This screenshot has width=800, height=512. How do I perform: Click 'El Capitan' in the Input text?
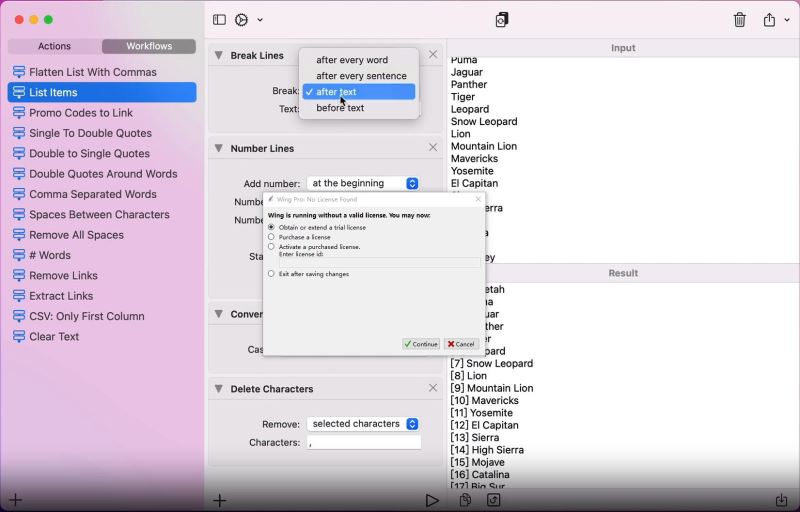(x=474, y=183)
